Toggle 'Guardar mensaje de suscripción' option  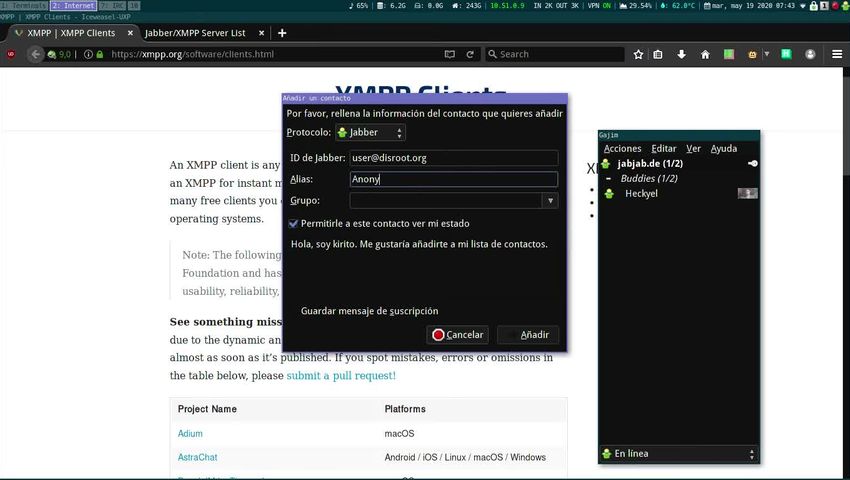[369, 311]
